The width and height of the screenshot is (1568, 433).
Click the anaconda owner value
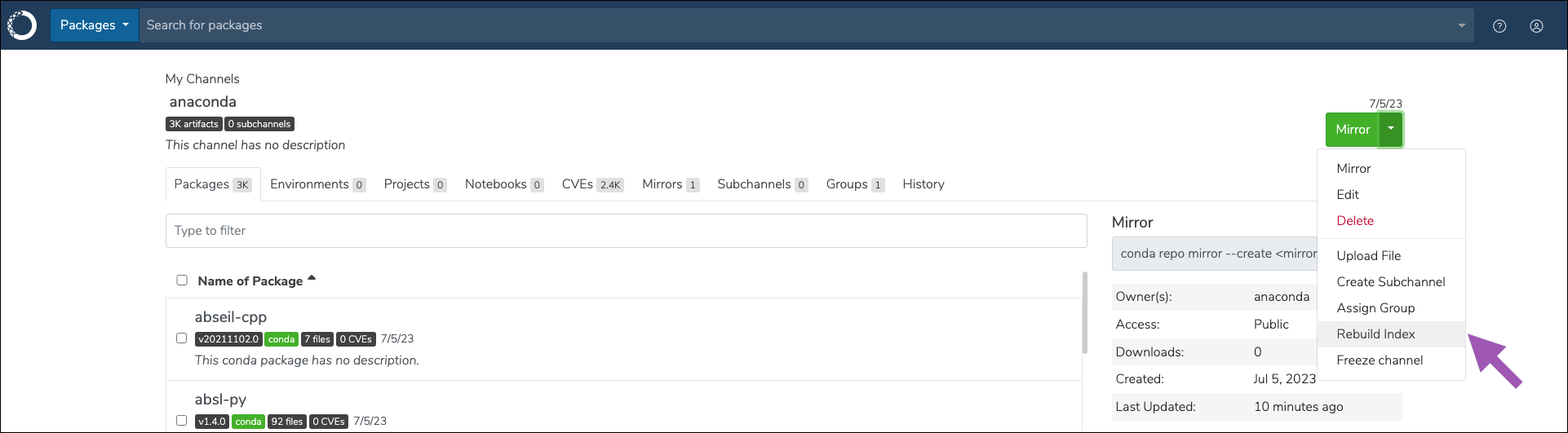click(x=1282, y=297)
